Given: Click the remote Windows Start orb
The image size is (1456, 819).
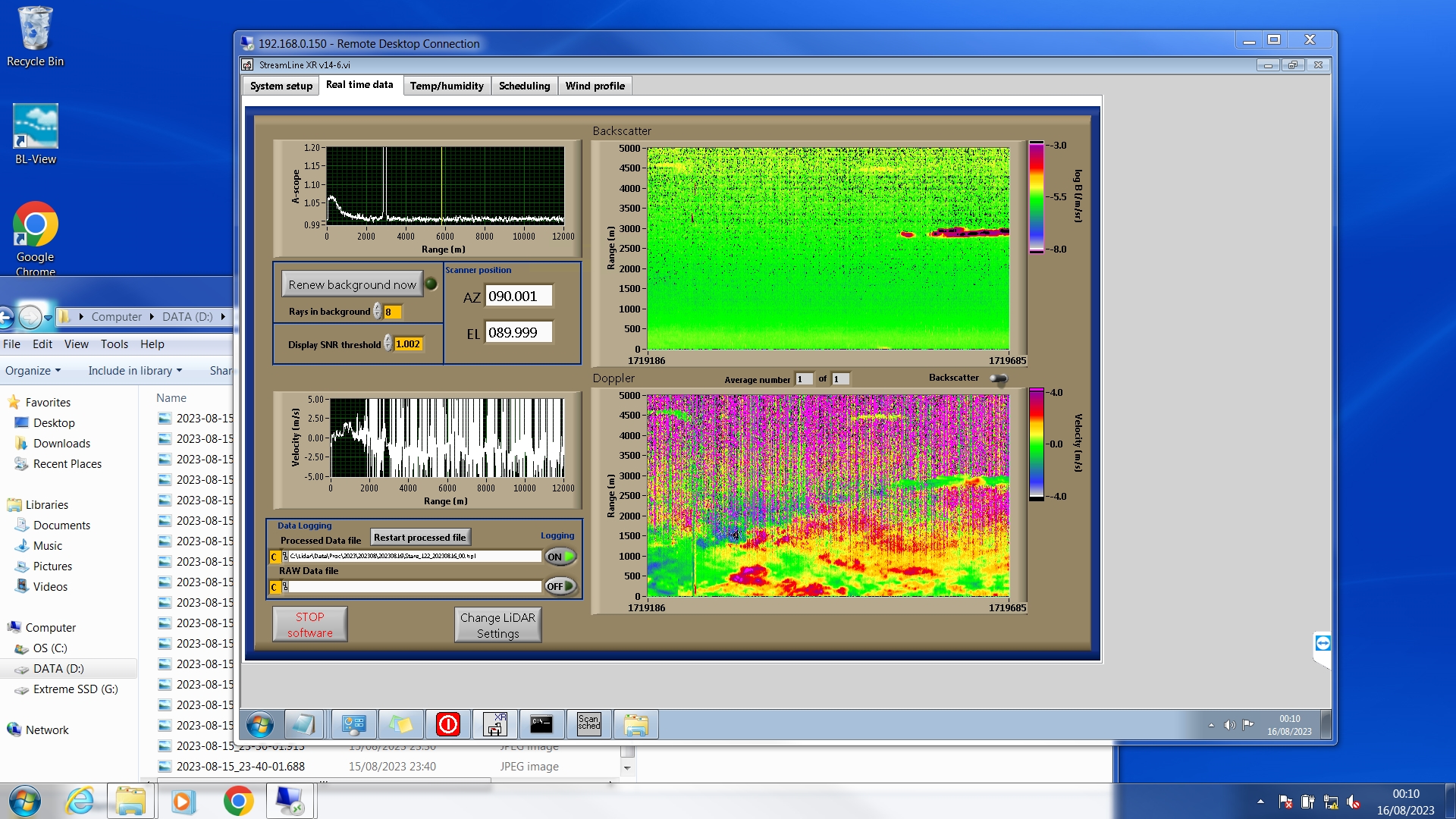Looking at the screenshot, I should (260, 724).
